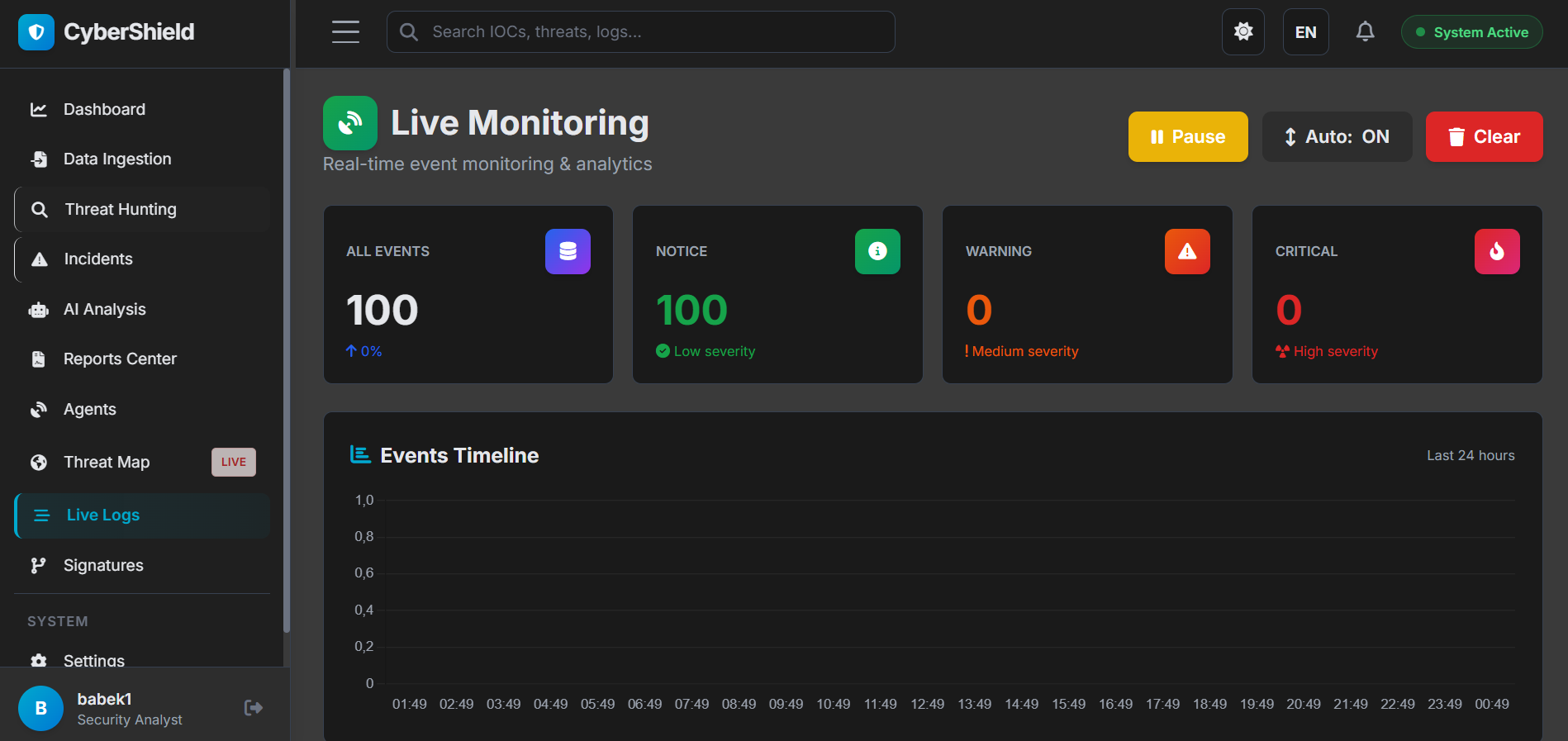Click the babek1 user avatar
This screenshot has width=1568, height=741.
click(x=40, y=708)
